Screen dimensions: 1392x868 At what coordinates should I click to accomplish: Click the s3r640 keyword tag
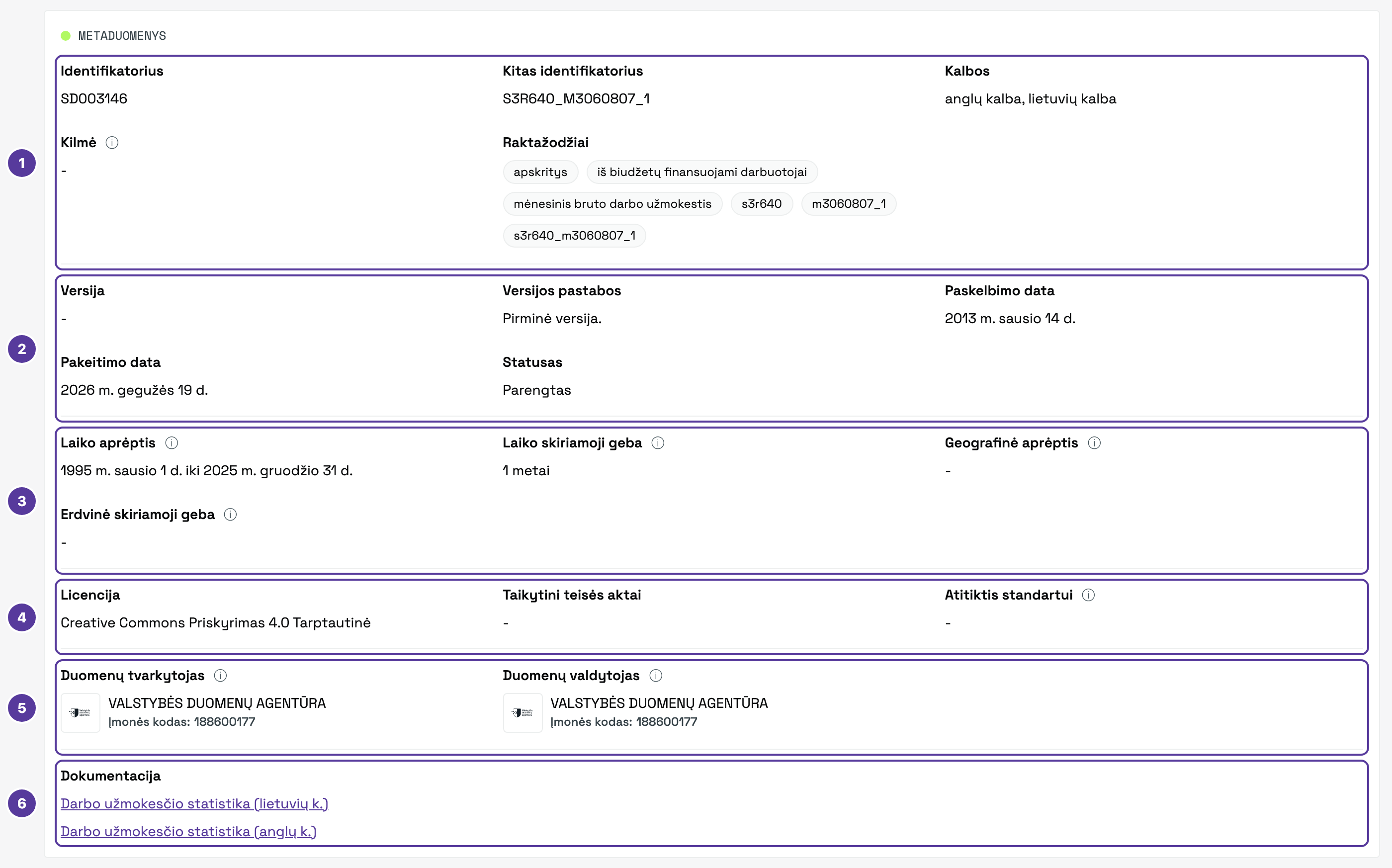click(x=761, y=204)
